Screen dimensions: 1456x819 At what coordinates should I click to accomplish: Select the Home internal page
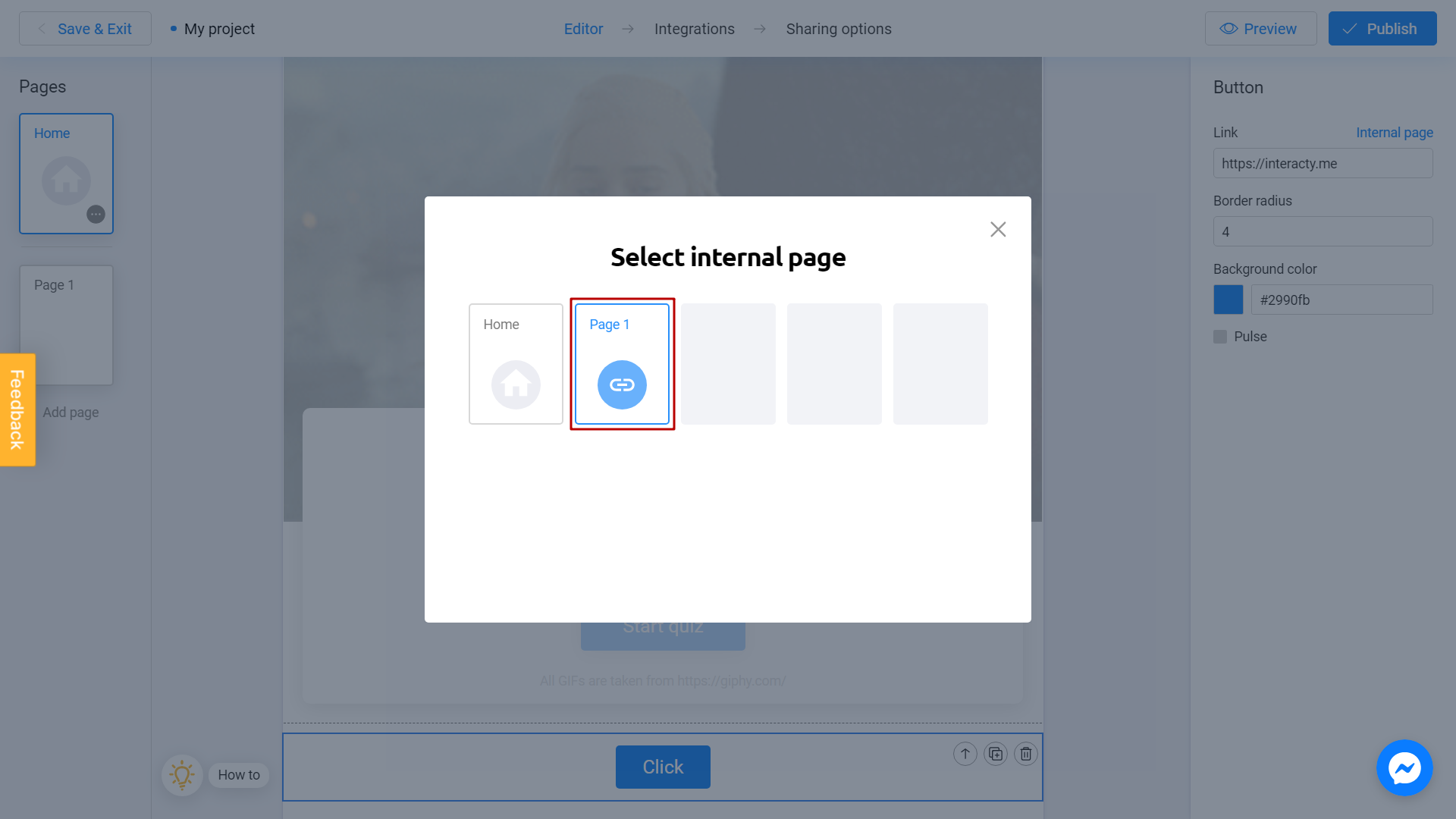click(515, 363)
